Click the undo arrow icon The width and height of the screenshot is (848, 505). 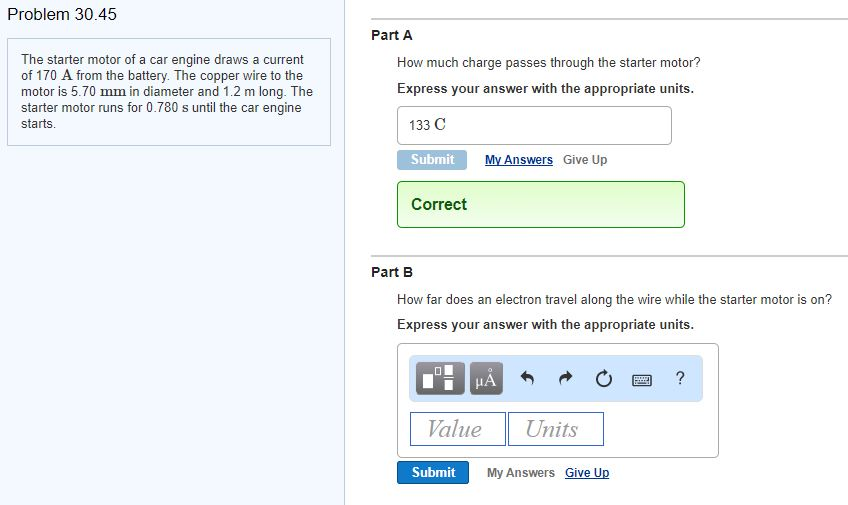tap(527, 378)
